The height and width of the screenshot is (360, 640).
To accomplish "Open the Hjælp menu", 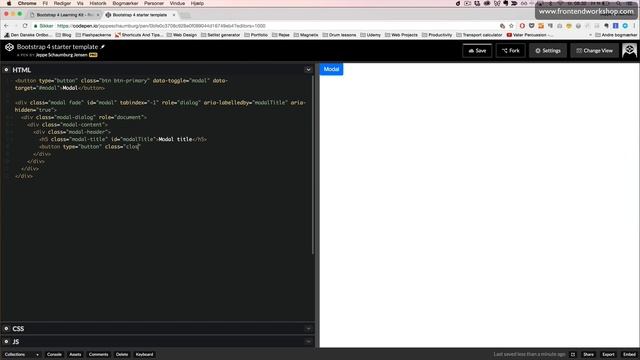I will pyautogui.click(x=197, y=3).
